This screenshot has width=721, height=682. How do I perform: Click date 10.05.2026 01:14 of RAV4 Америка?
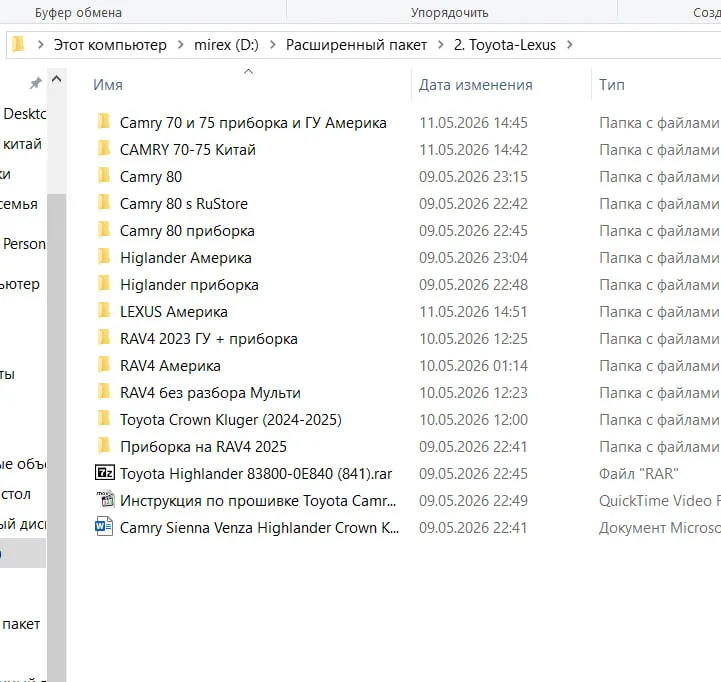tap(473, 366)
